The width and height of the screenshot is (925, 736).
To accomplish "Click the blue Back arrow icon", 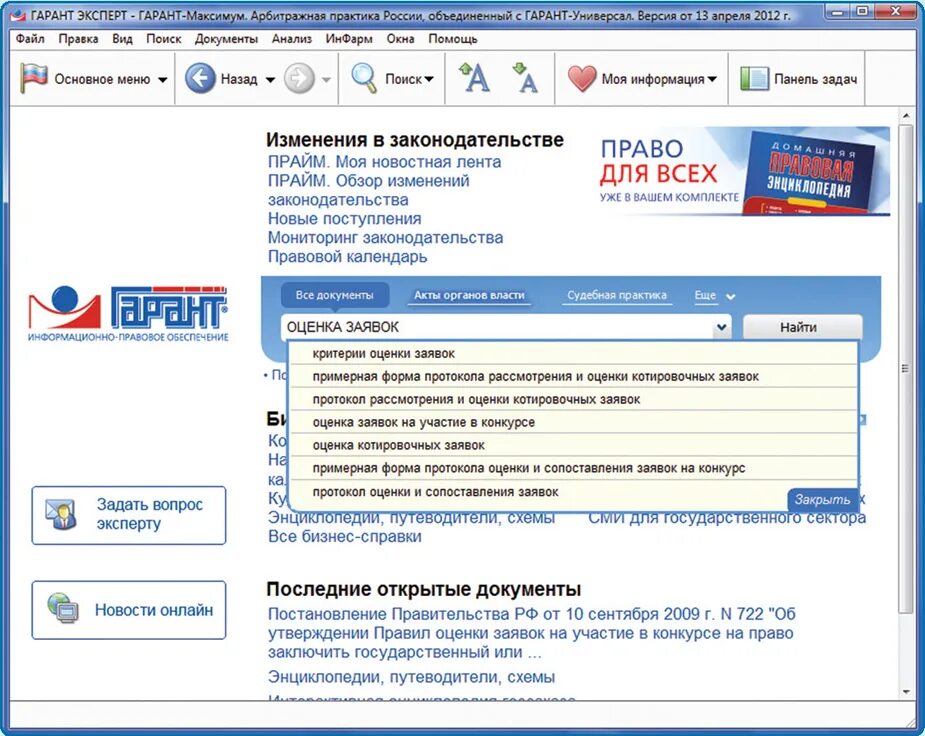I will point(200,78).
